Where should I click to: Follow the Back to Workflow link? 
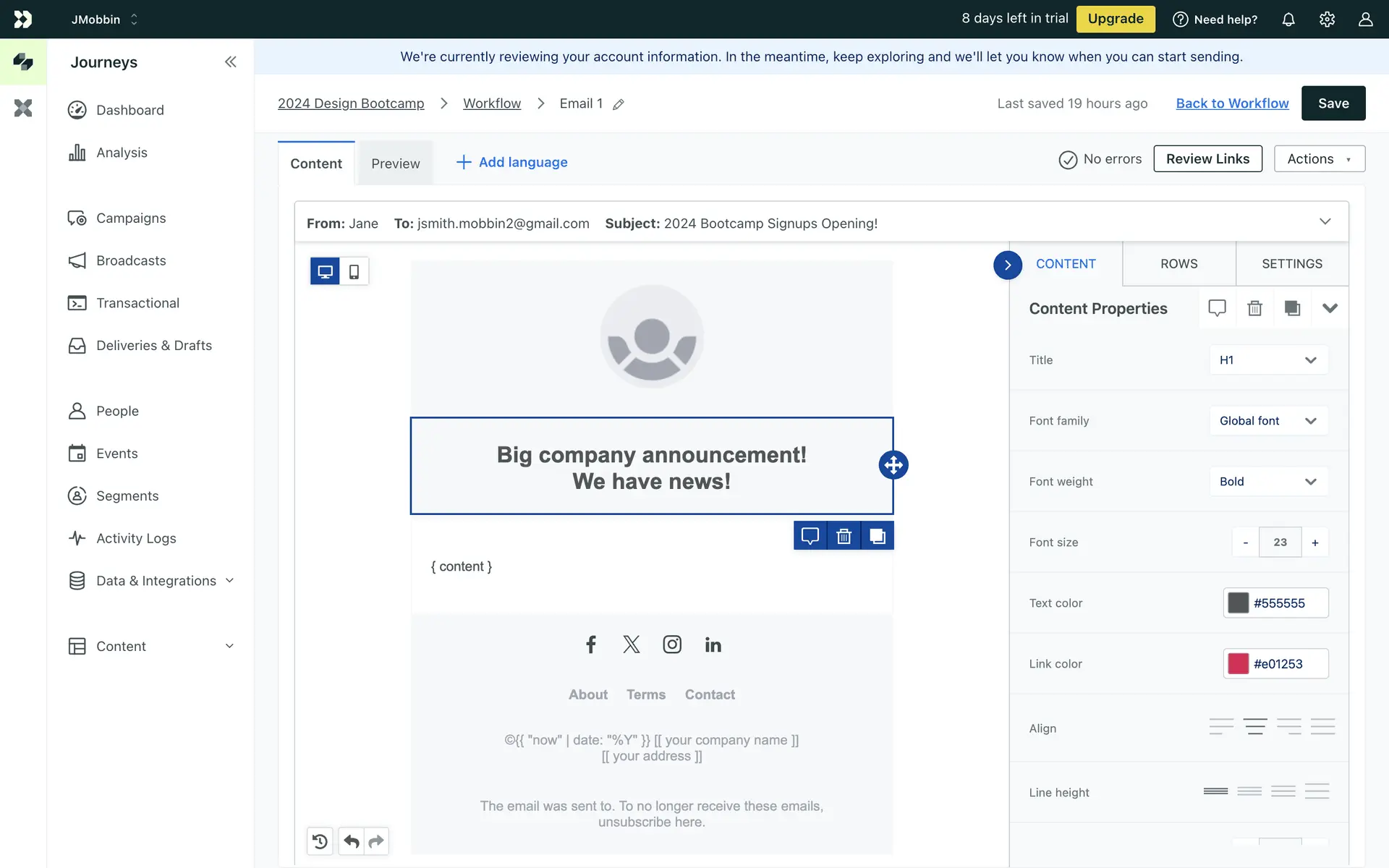tap(1232, 103)
